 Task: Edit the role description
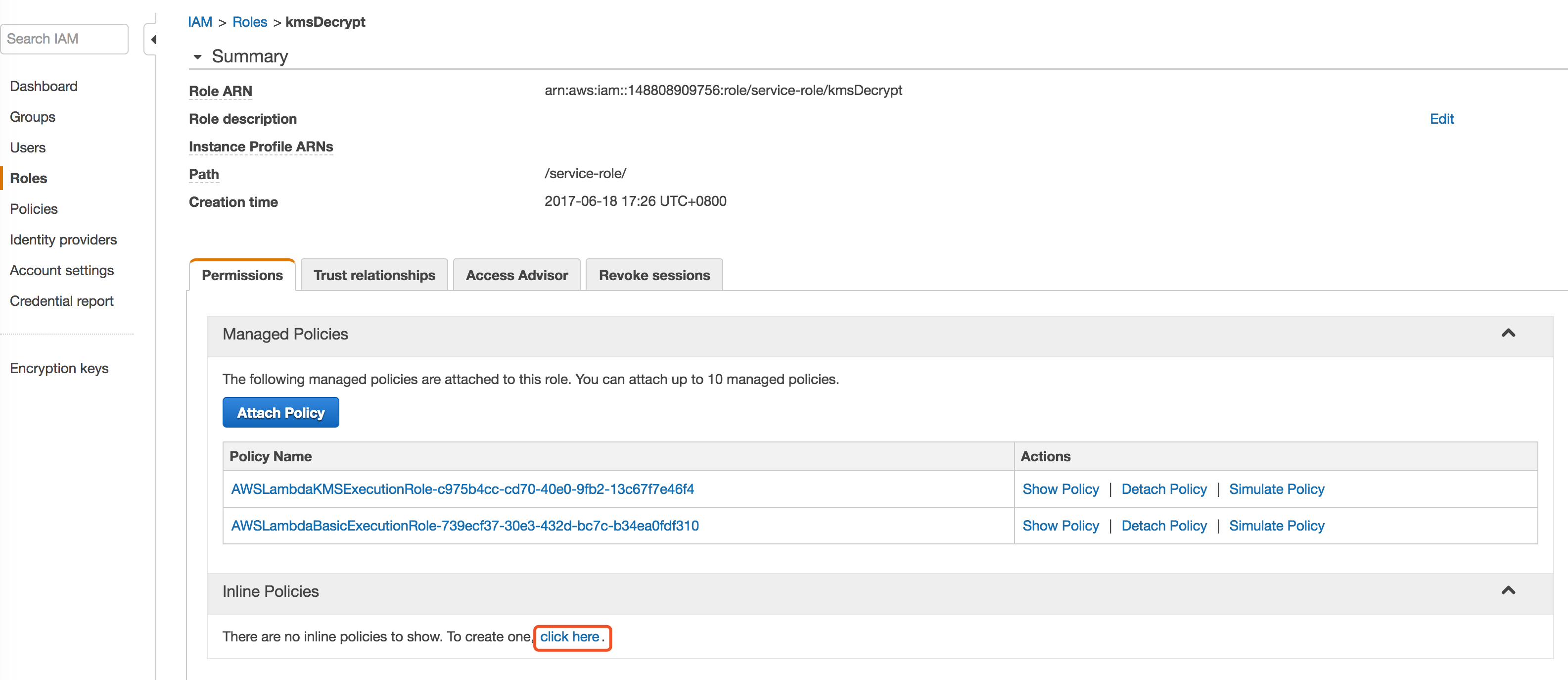click(x=1441, y=119)
